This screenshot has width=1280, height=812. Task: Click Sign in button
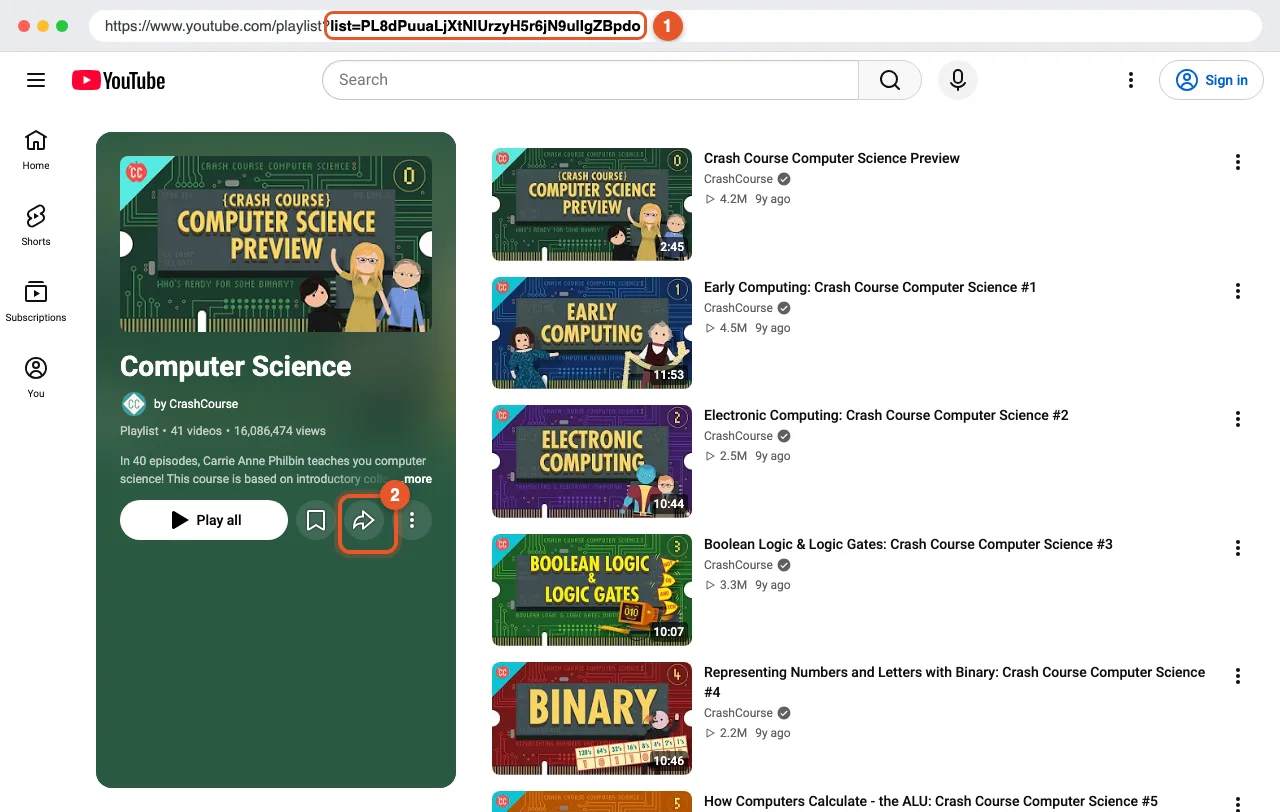(1212, 80)
